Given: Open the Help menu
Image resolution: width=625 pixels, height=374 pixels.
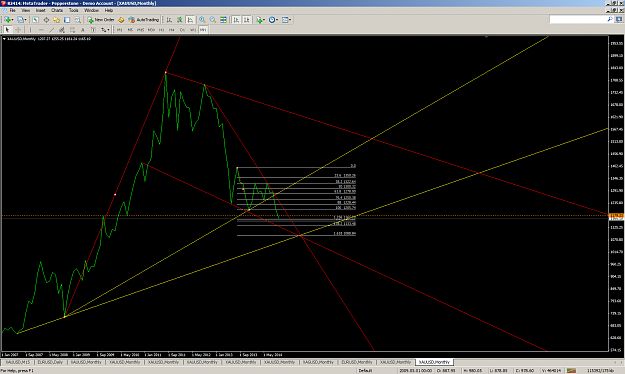Looking at the screenshot, I should point(109,10).
